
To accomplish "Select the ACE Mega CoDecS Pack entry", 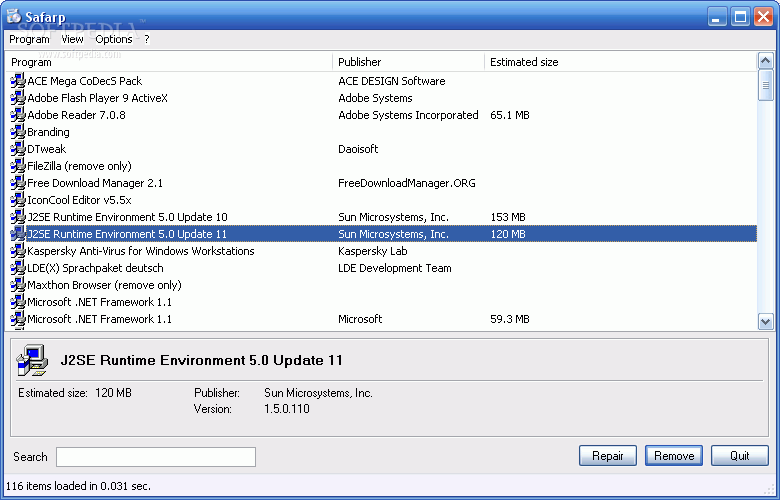I will [85, 81].
